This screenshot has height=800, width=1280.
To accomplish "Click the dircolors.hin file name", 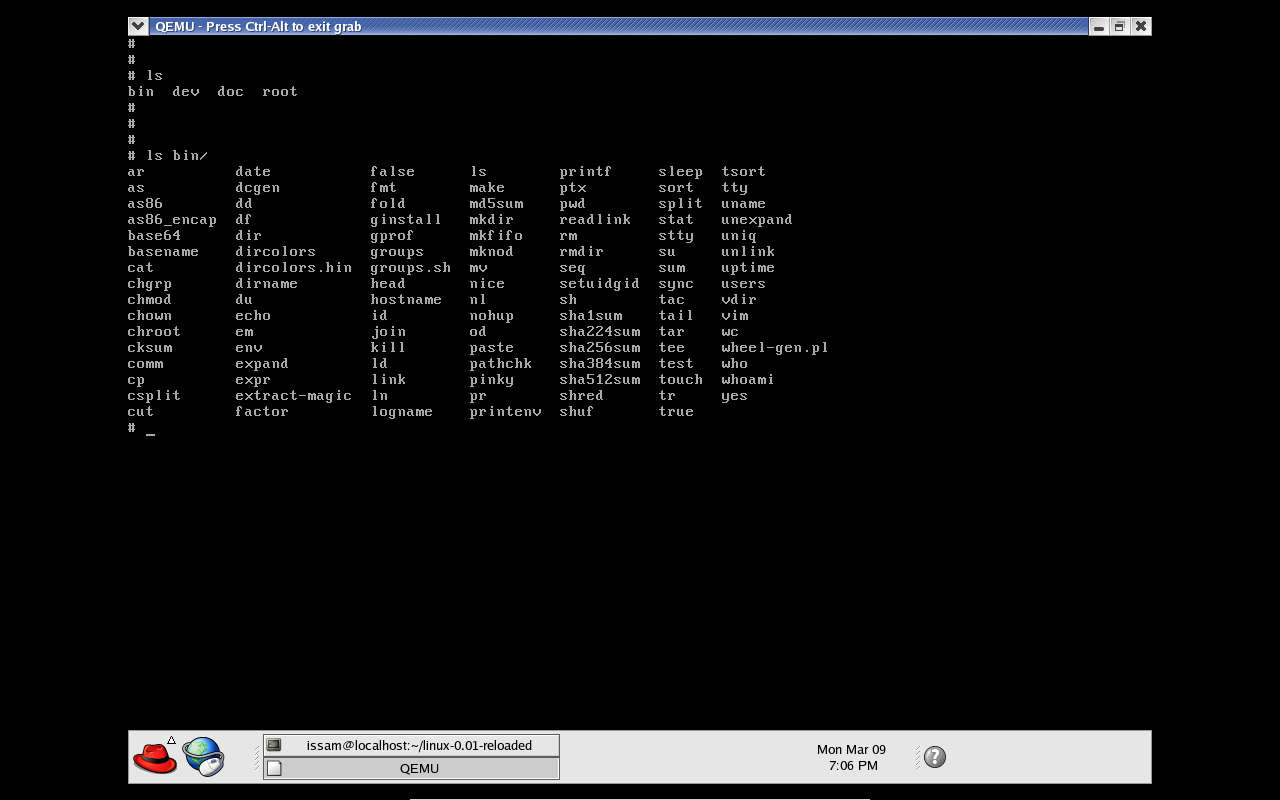I will (x=293, y=268).
